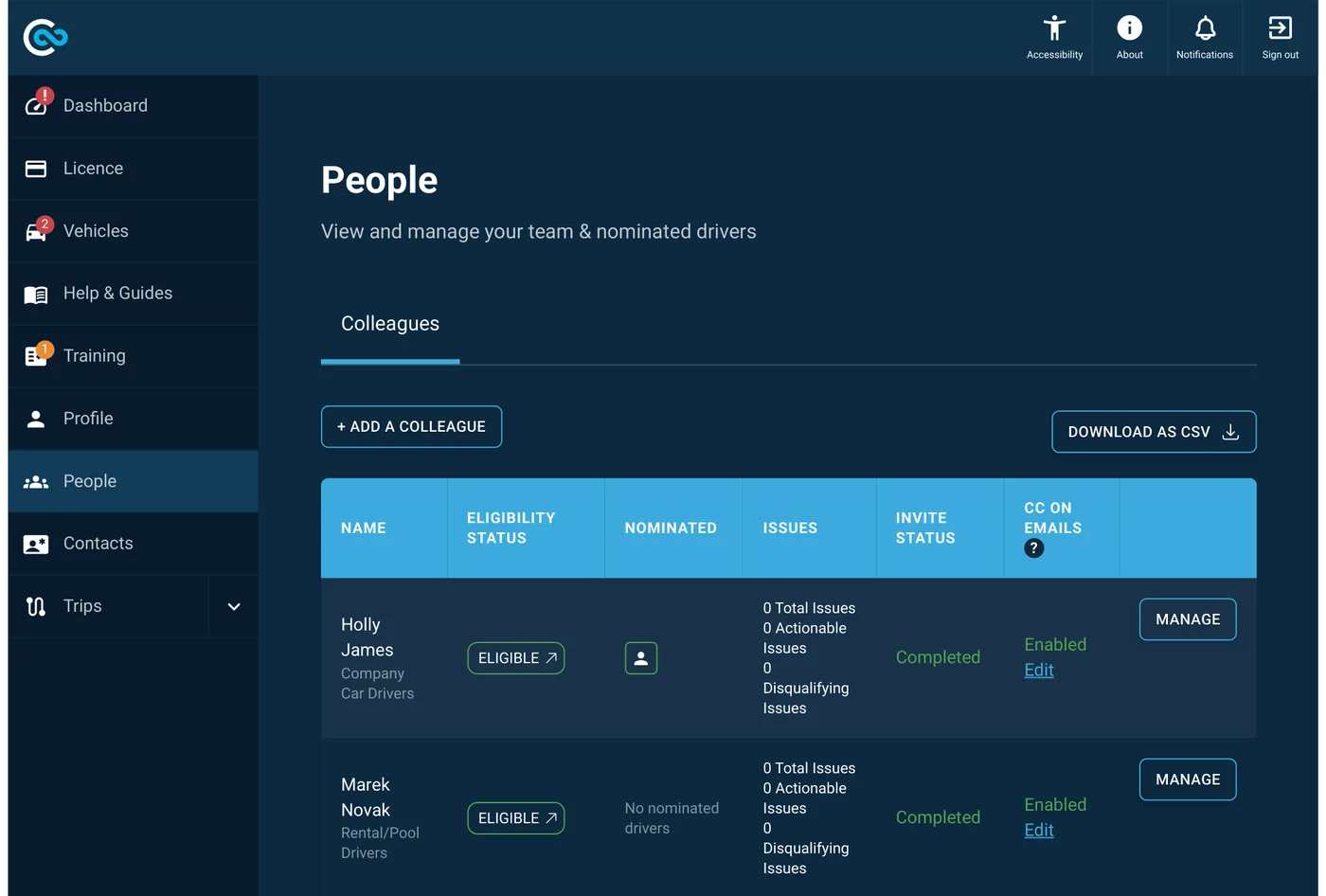
Task: Click Manage for Marek Novak
Action: click(x=1188, y=780)
